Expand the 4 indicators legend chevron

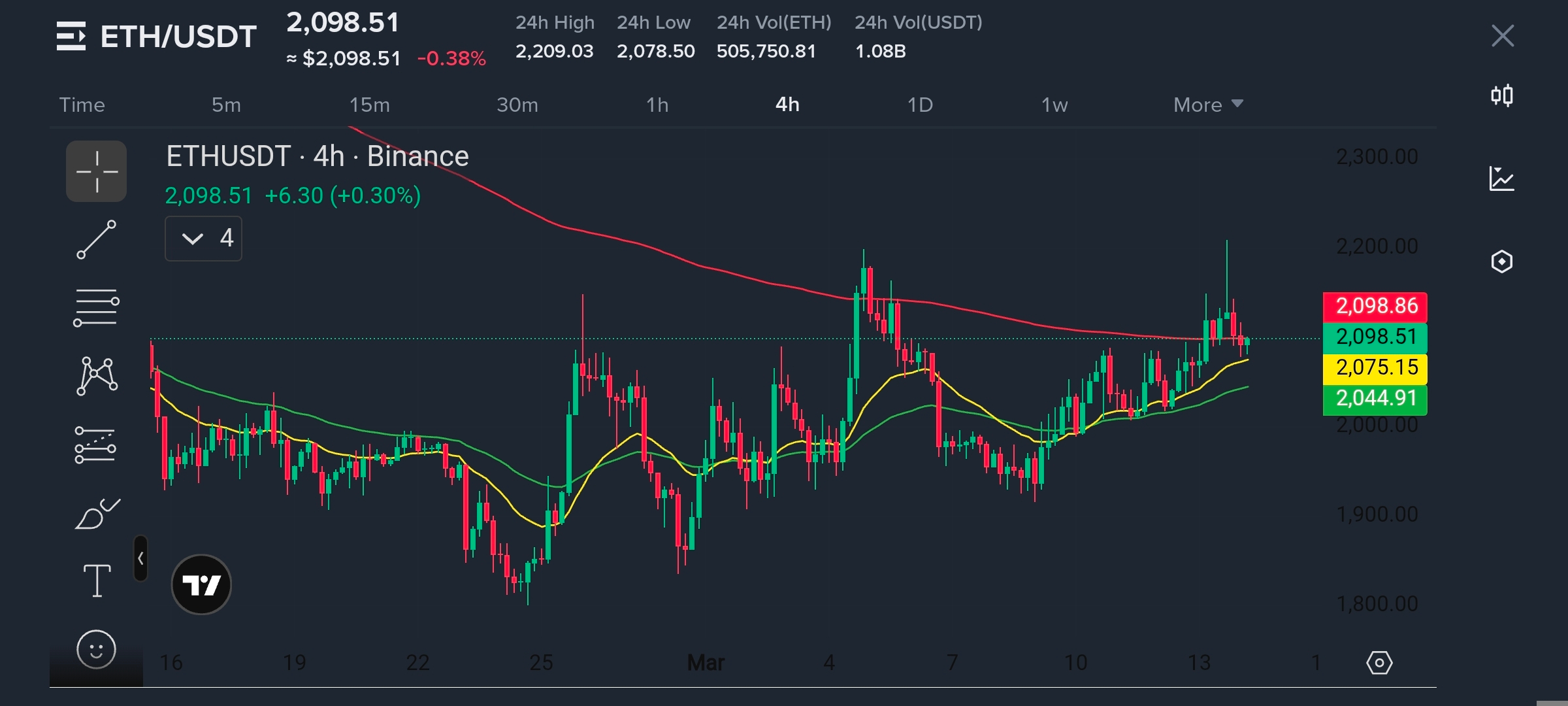(193, 239)
